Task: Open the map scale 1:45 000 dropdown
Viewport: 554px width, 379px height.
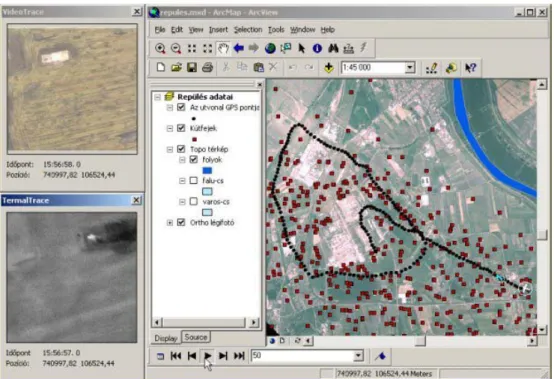Action: (x=409, y=67)
